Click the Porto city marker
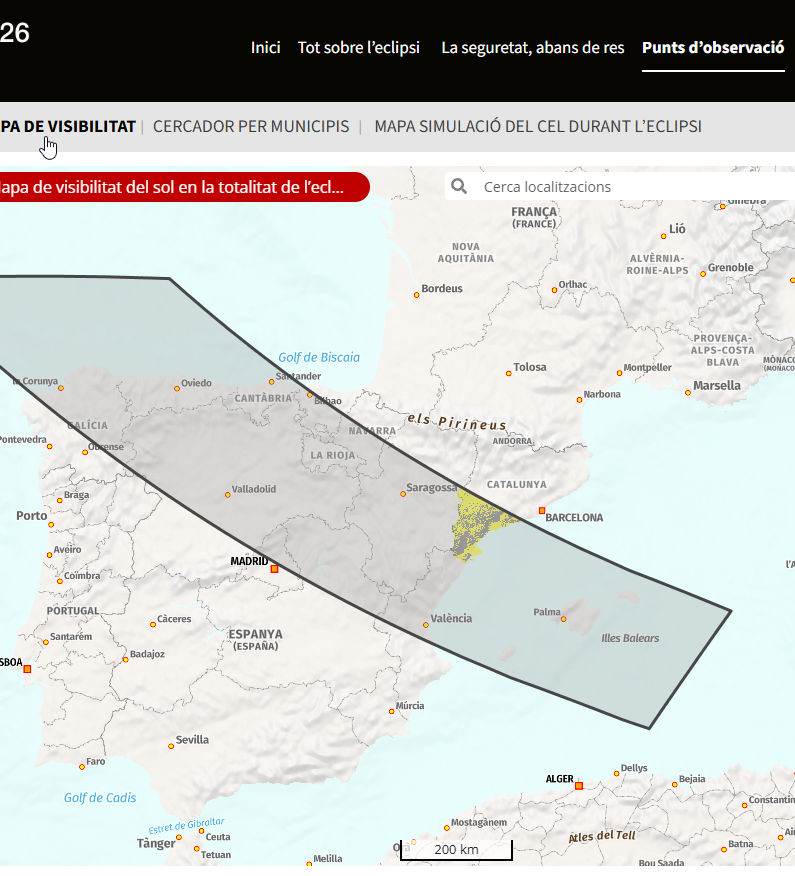 pyautogui.click(x=51, y=525)
